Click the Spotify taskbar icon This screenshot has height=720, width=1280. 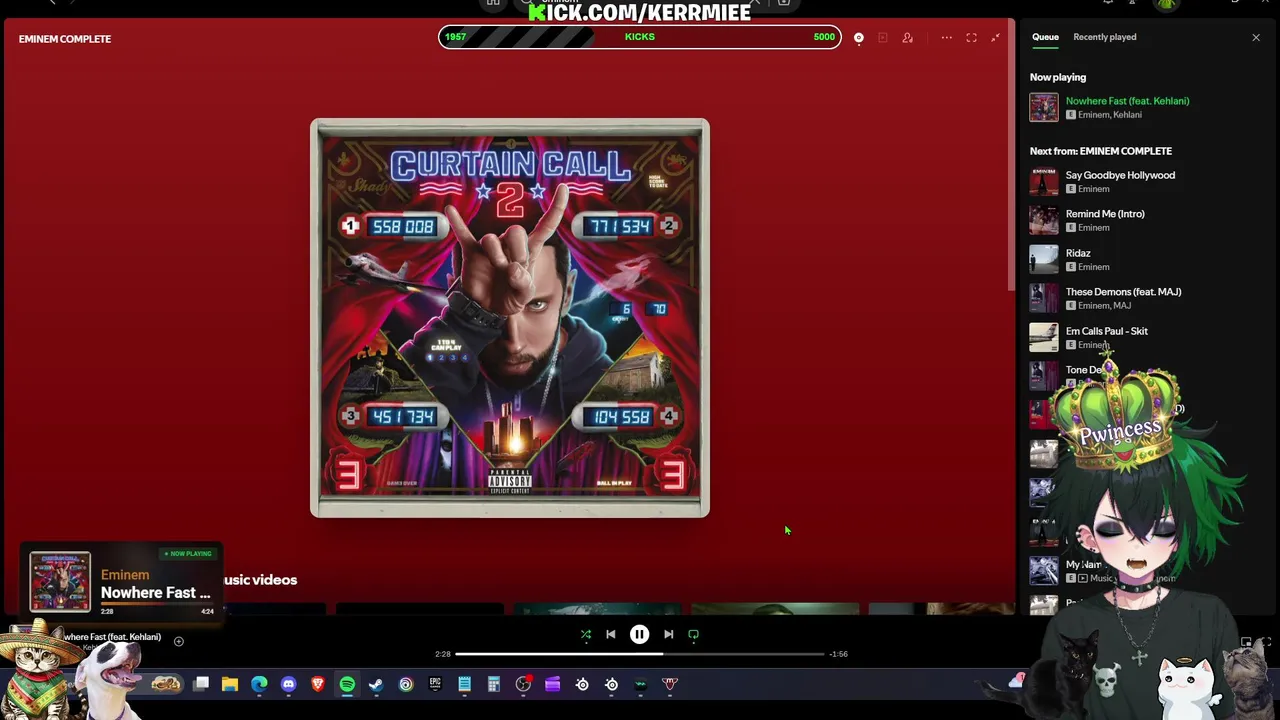[347, 684]
